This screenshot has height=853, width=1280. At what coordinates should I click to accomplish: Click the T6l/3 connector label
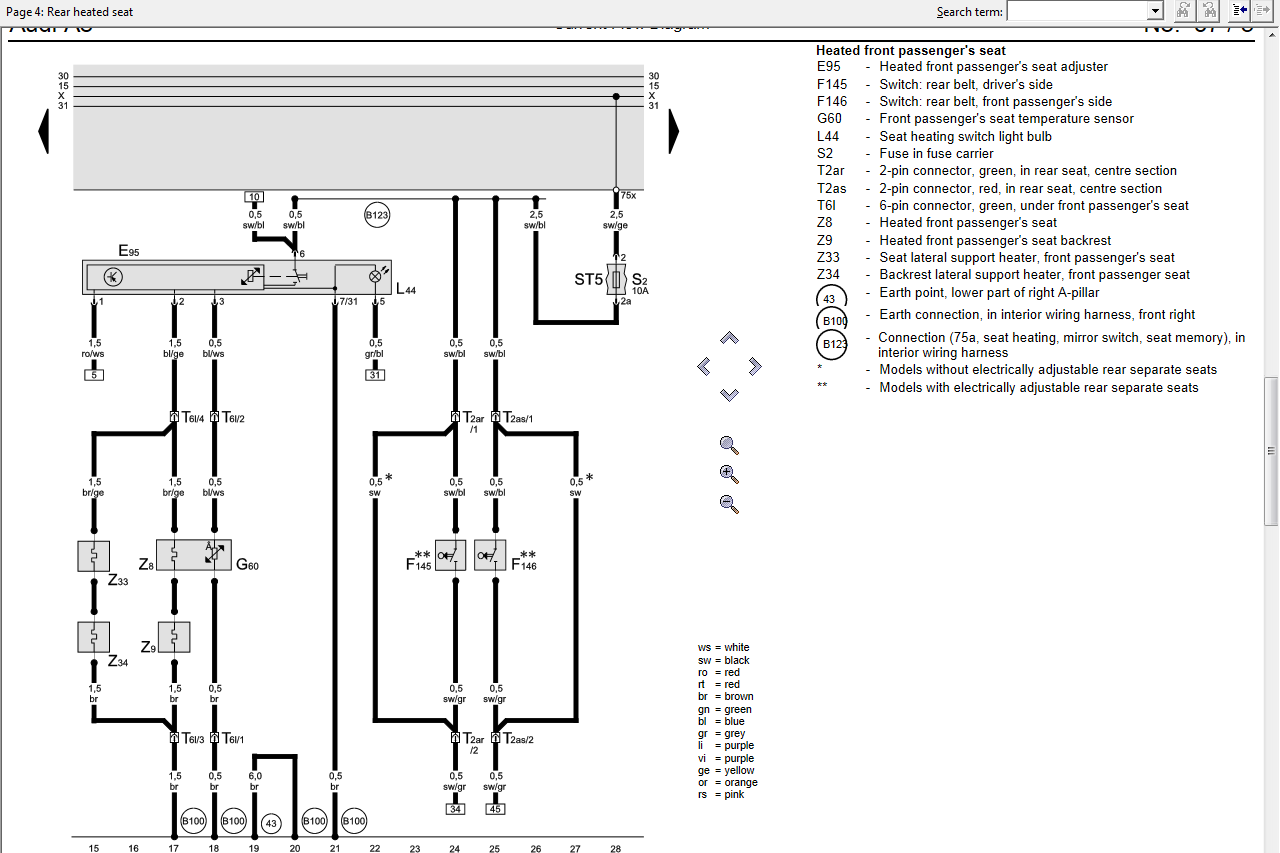pos(193,739)
